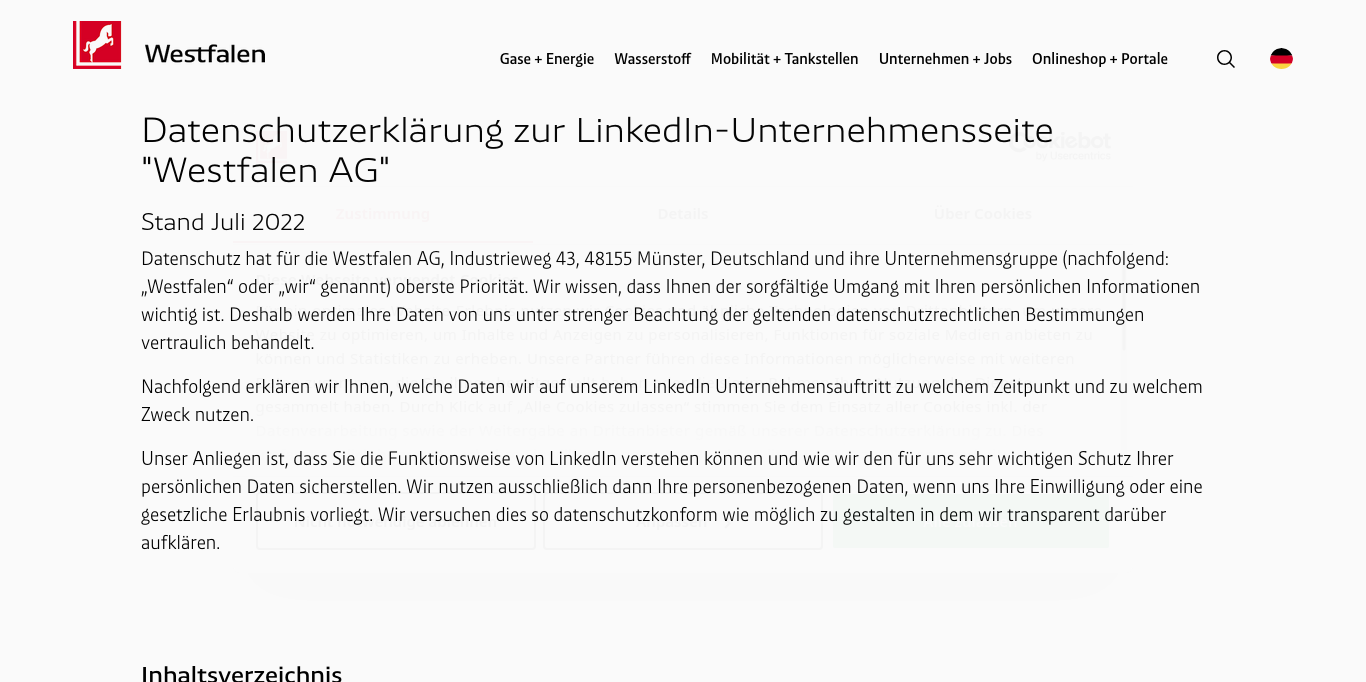Expand the Unternehmen + Jobs menu
1366x682 pixels.
(945, 59)
